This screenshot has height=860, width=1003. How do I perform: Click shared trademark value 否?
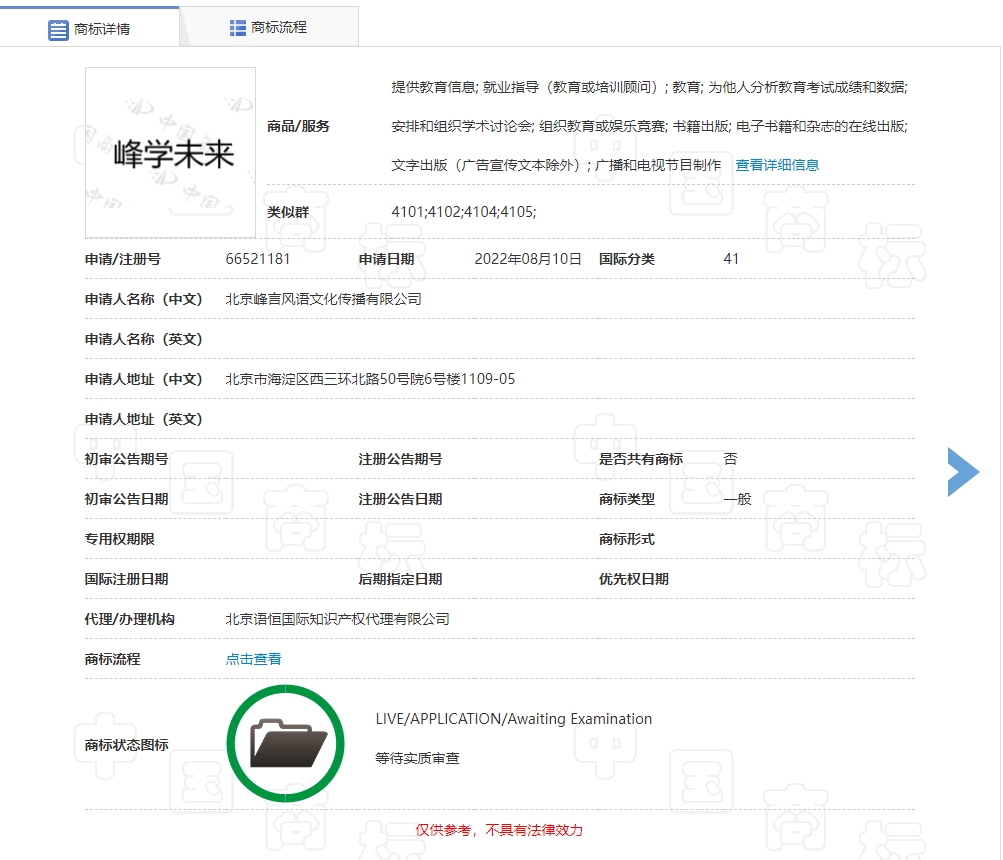(731, 459)
